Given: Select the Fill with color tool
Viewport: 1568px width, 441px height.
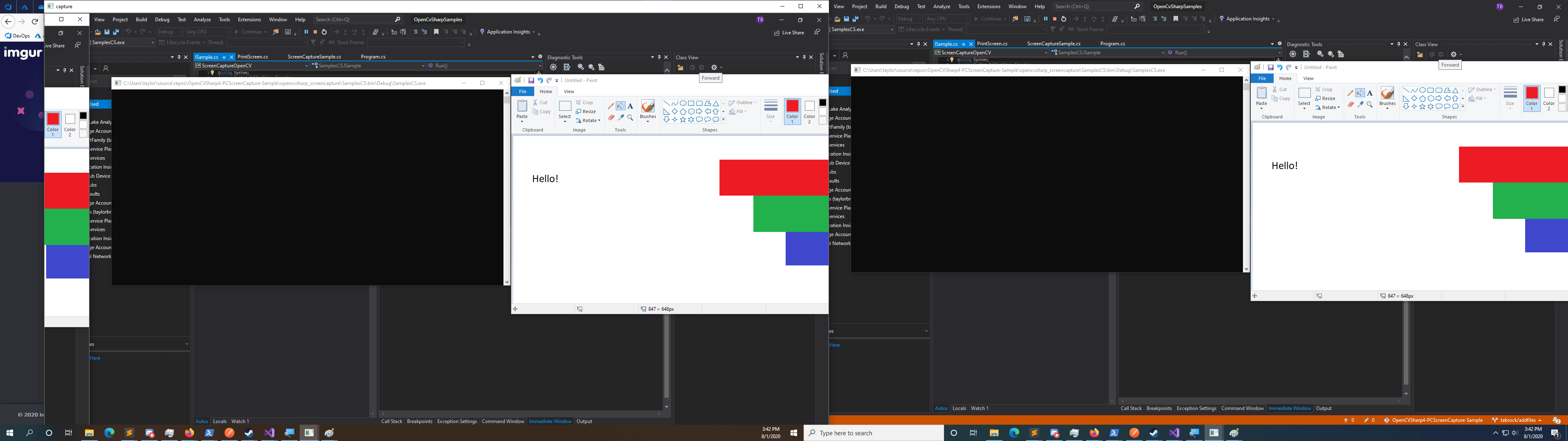Looking at the screenshot, I should click(620, 105).
